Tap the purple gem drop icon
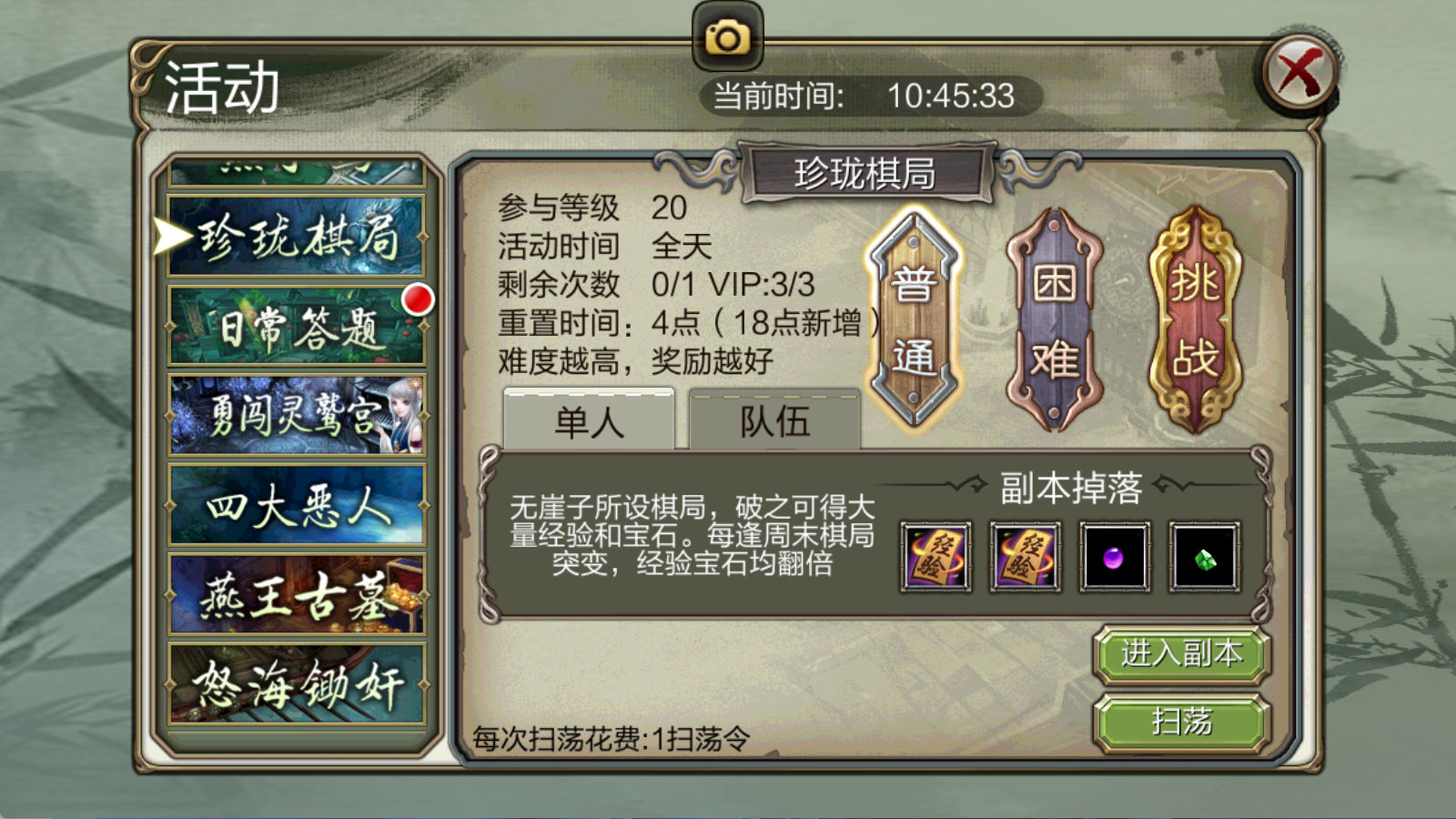The height and width of the screenshot is (819, 1456). point(1115,557)
